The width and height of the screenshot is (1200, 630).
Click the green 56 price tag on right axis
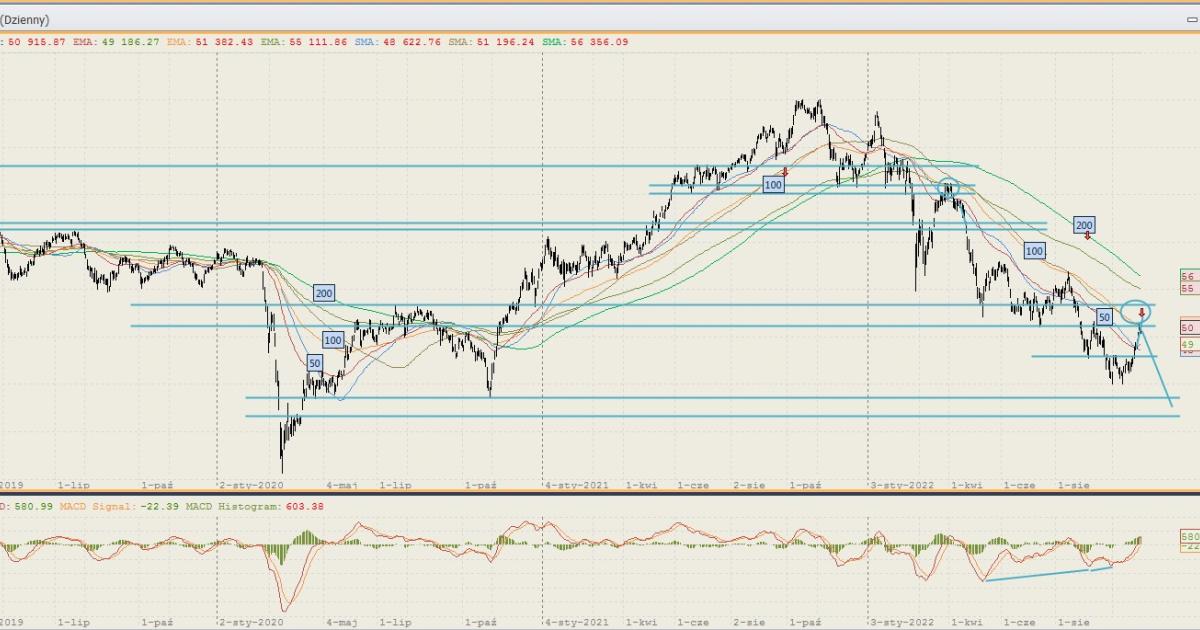pyautogui.click(x=1187, y=276)
